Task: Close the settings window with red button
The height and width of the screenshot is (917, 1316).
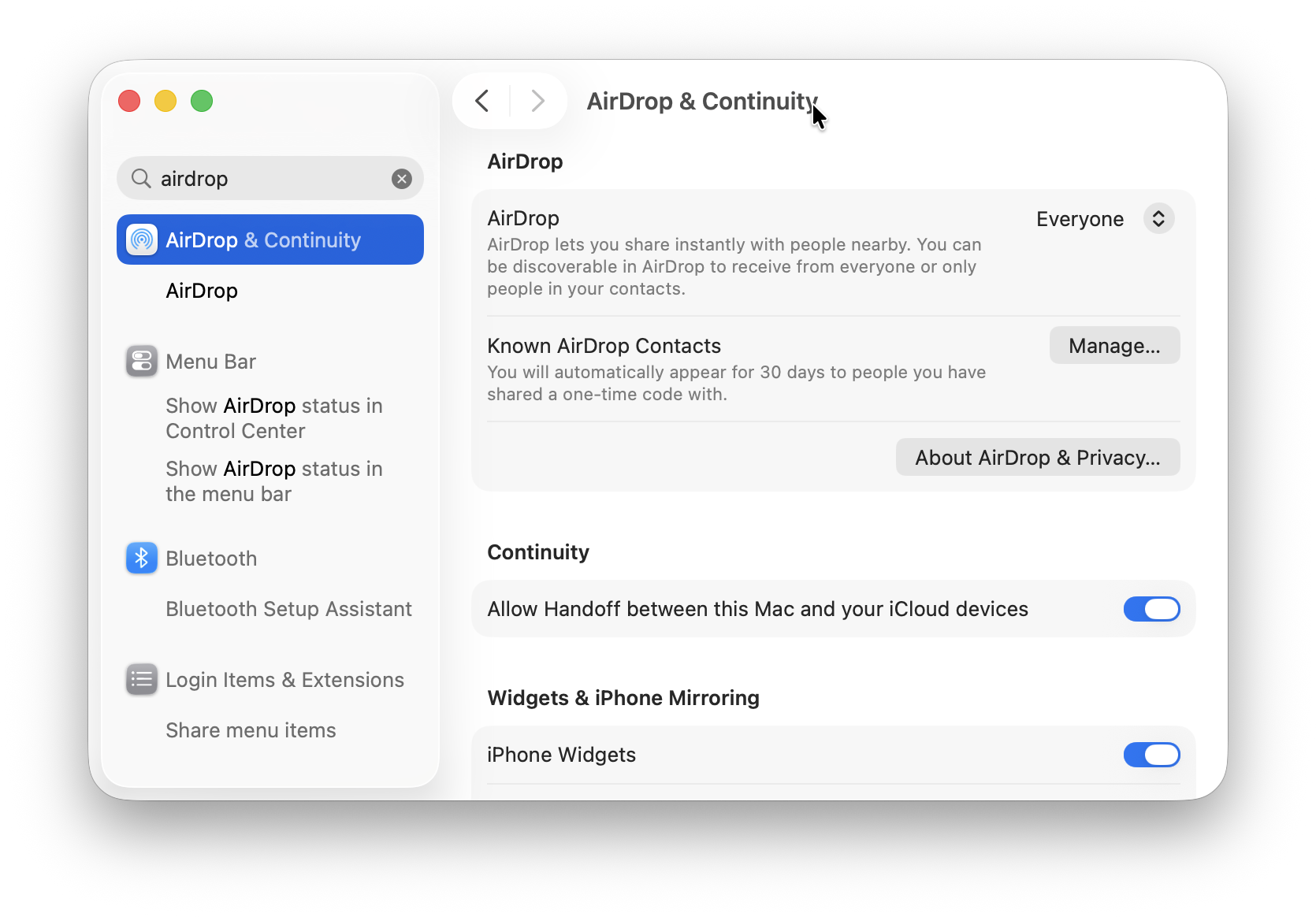Action: [x=129, y=101]
